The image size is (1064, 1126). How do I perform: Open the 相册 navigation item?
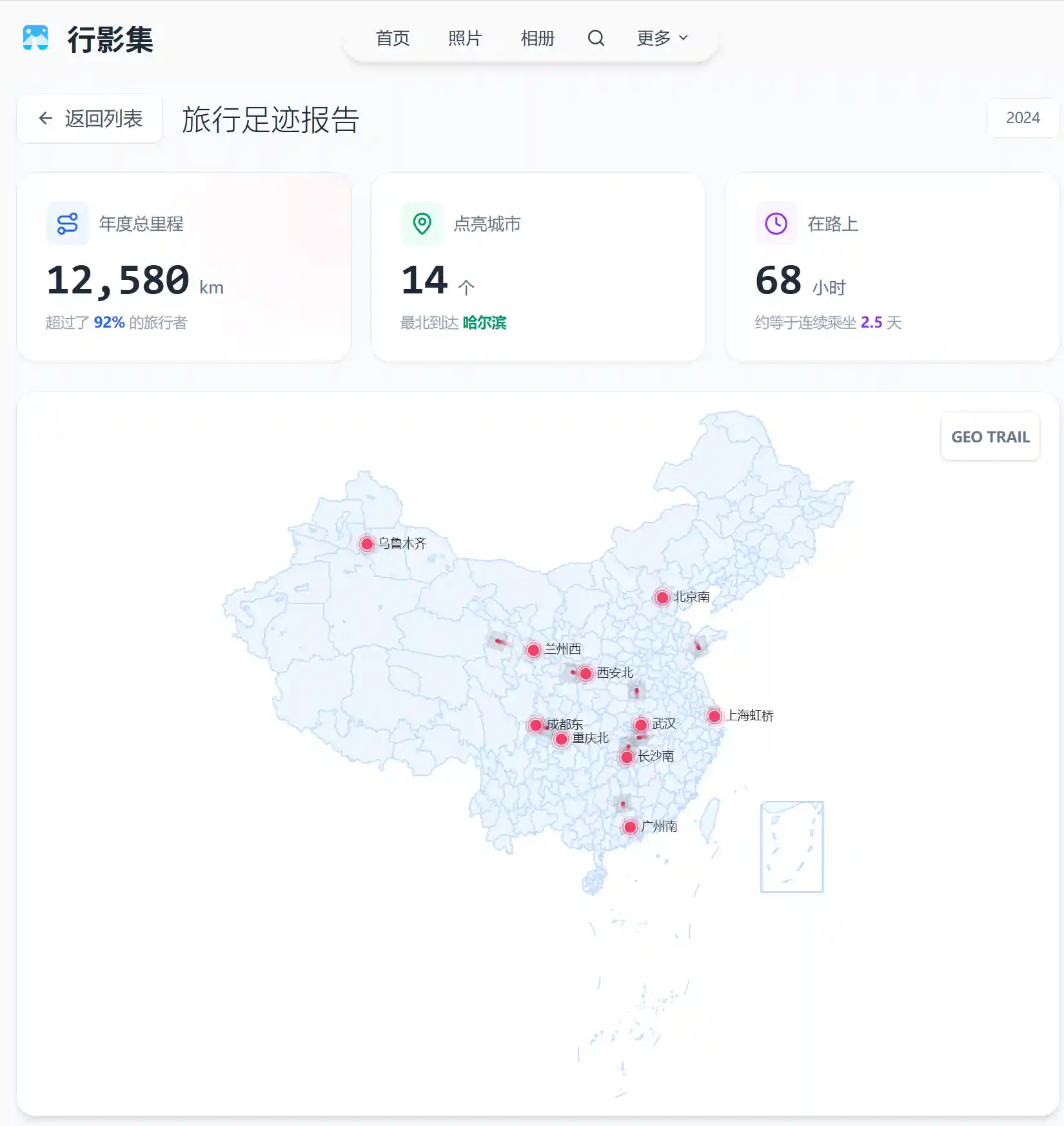coord(537,38)
